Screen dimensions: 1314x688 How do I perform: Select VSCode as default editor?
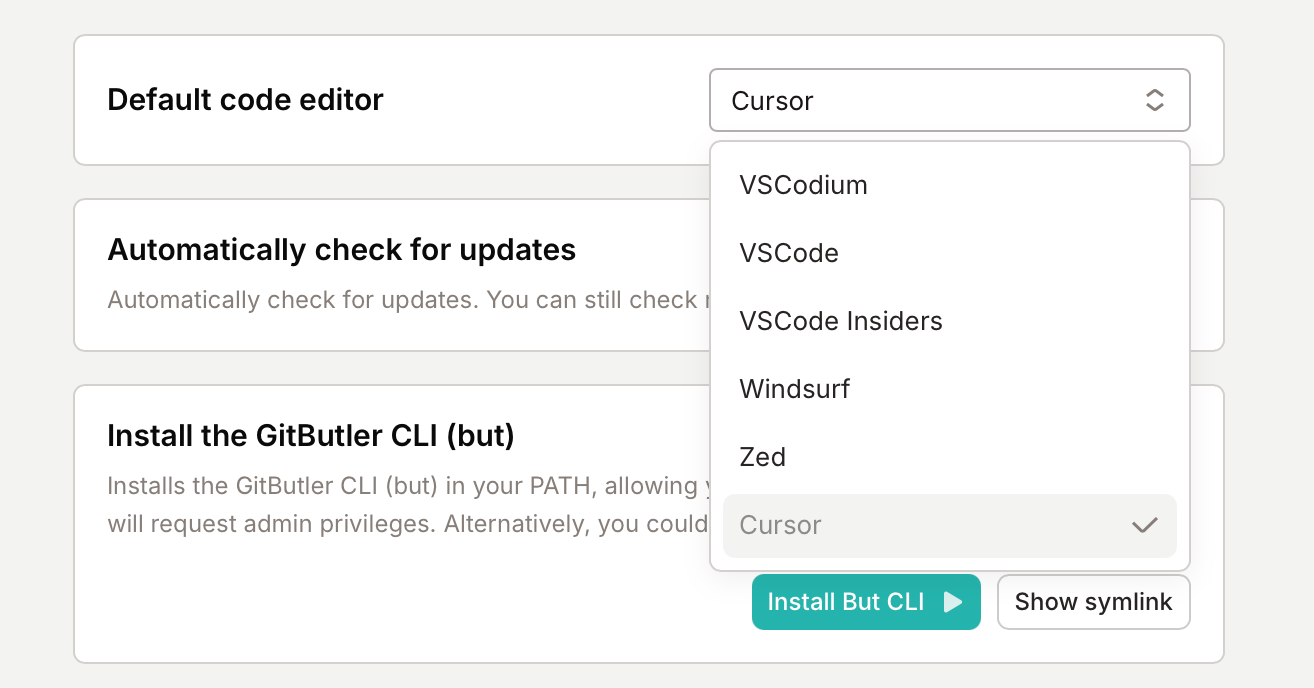(x=950, y=253)
